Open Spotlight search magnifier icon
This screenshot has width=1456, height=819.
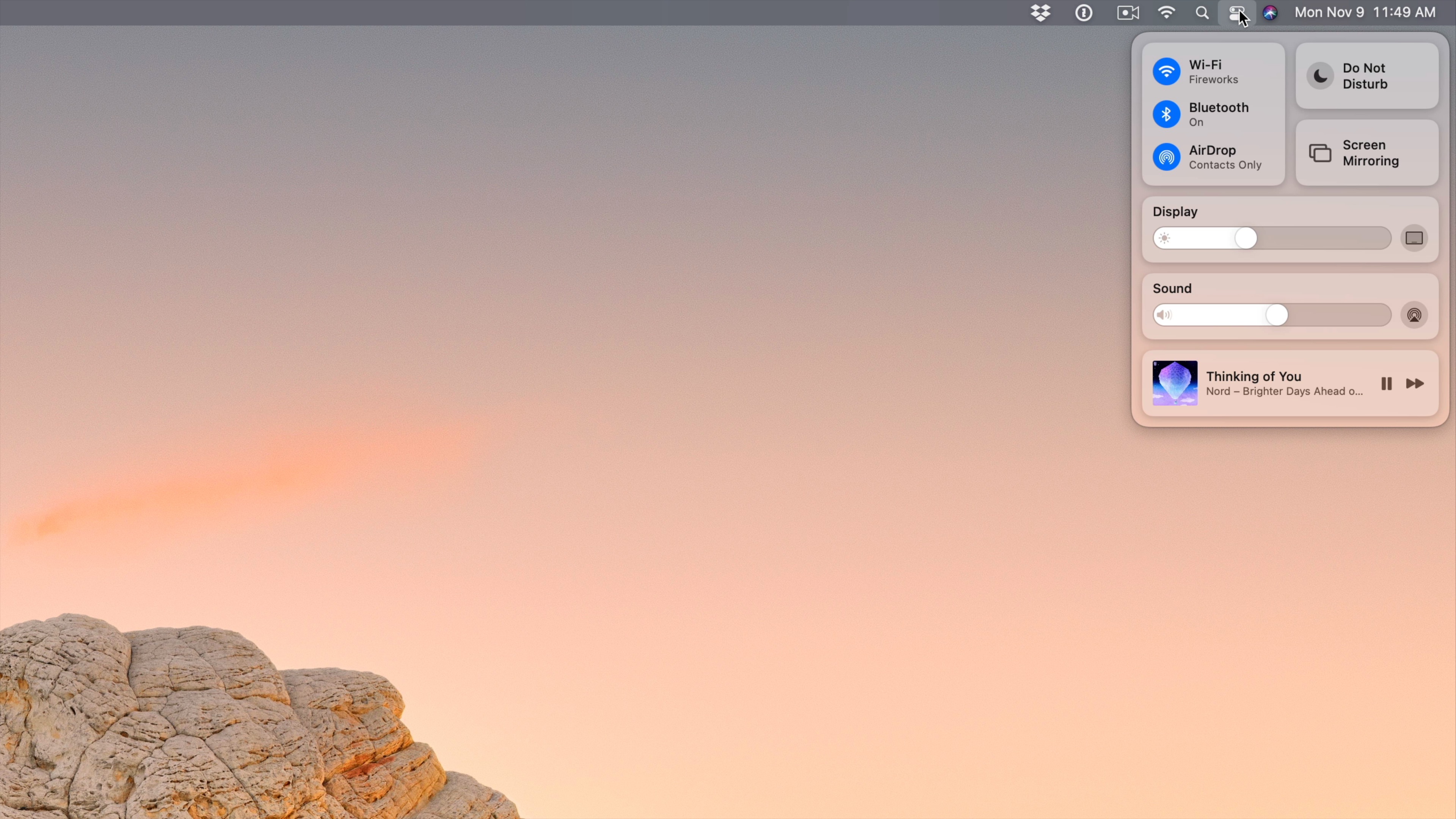[x=1202, y=13]
